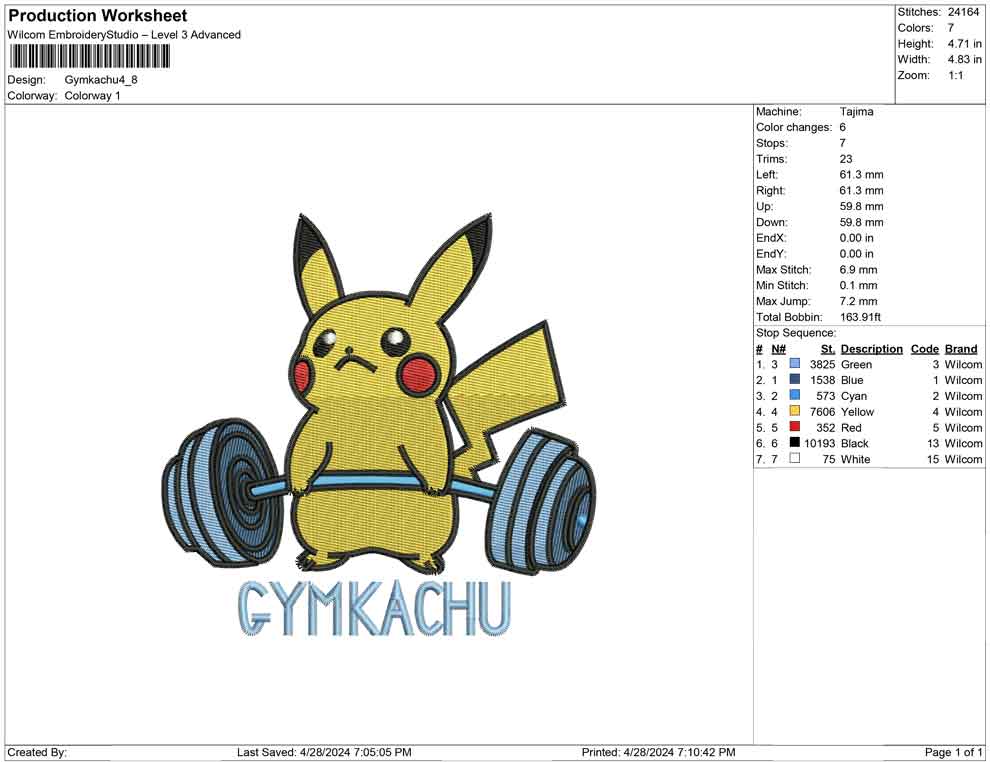
Task: Click the Min Stitch value '0.1 mm'
Action: click(859, 285)
